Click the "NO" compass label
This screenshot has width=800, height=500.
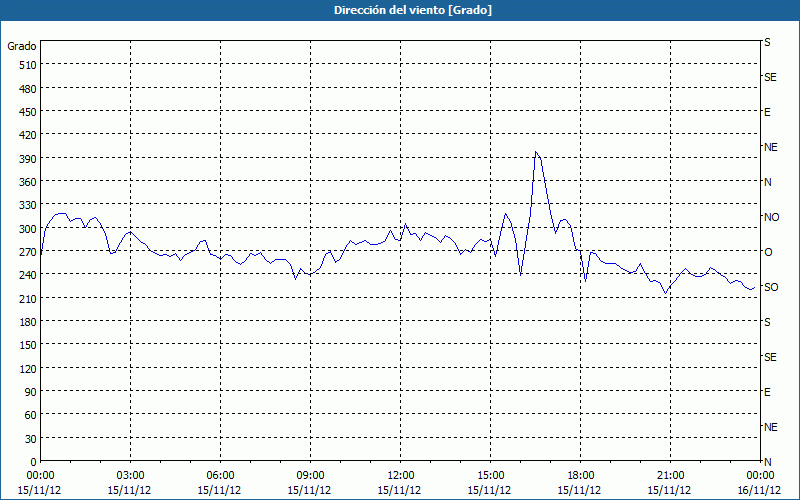pos(771,217)
